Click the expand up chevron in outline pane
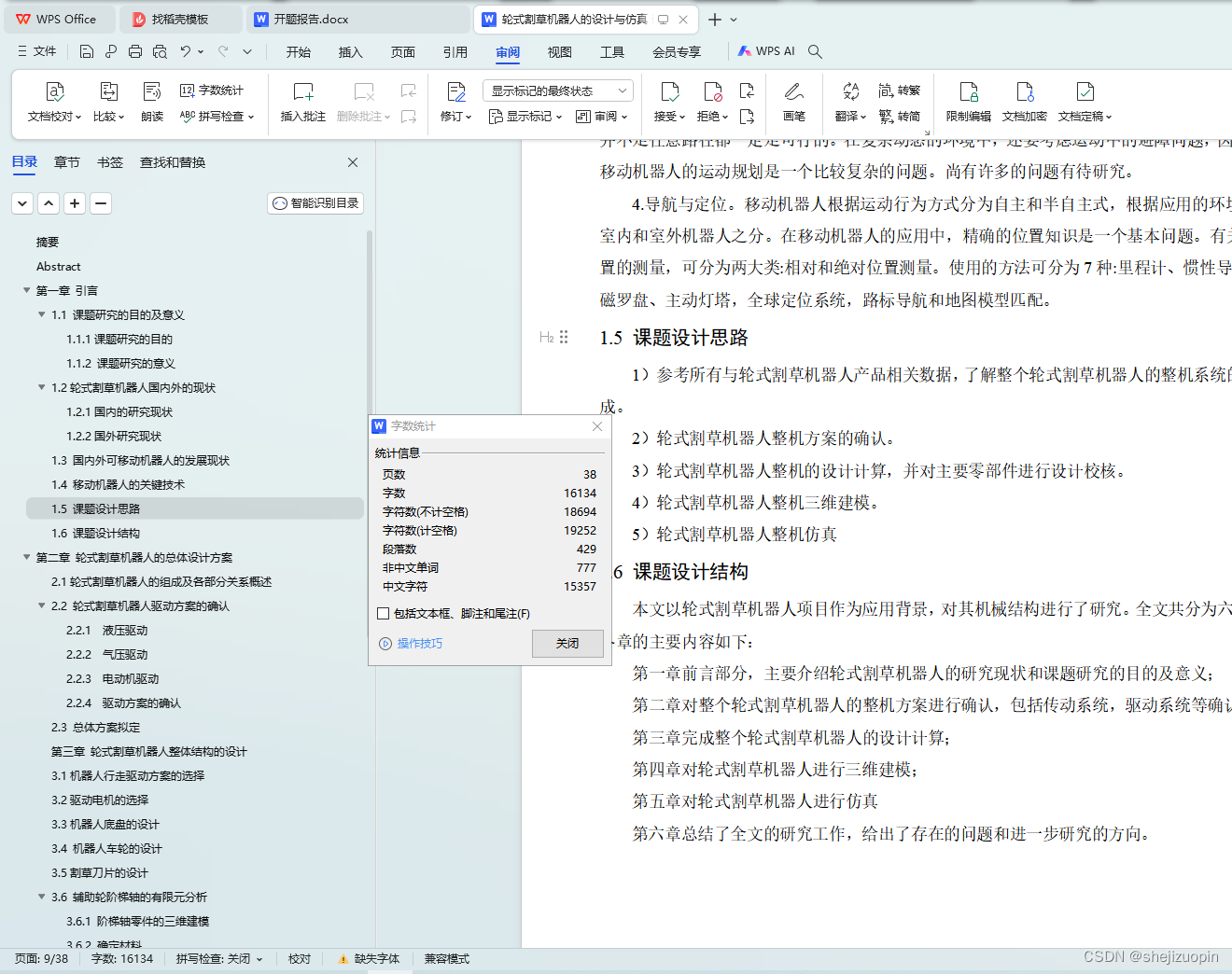1232x974 pixels. (x=49, y=202)
